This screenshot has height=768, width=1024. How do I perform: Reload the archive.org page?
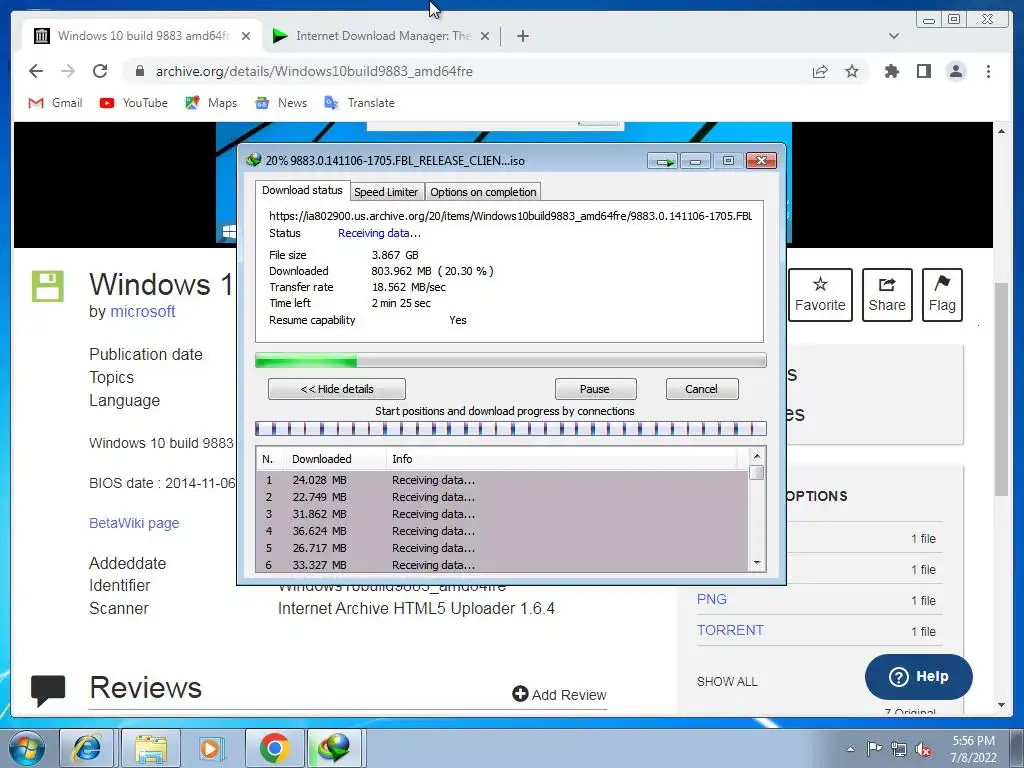(x=100, y=71)
